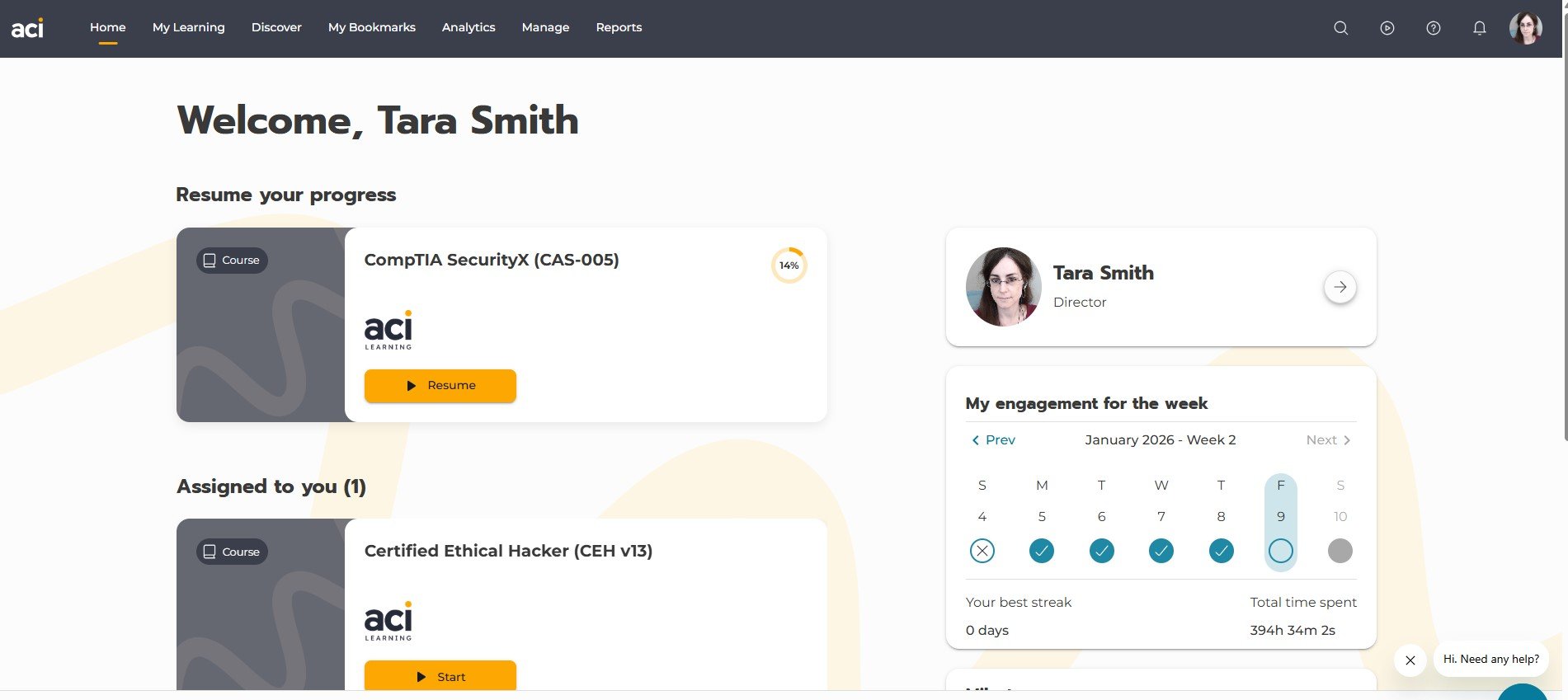The height and width of the screenshot is (700, 1568).
Task: Click the checkmark icon for Monday 5
Action: [1042, 551]
